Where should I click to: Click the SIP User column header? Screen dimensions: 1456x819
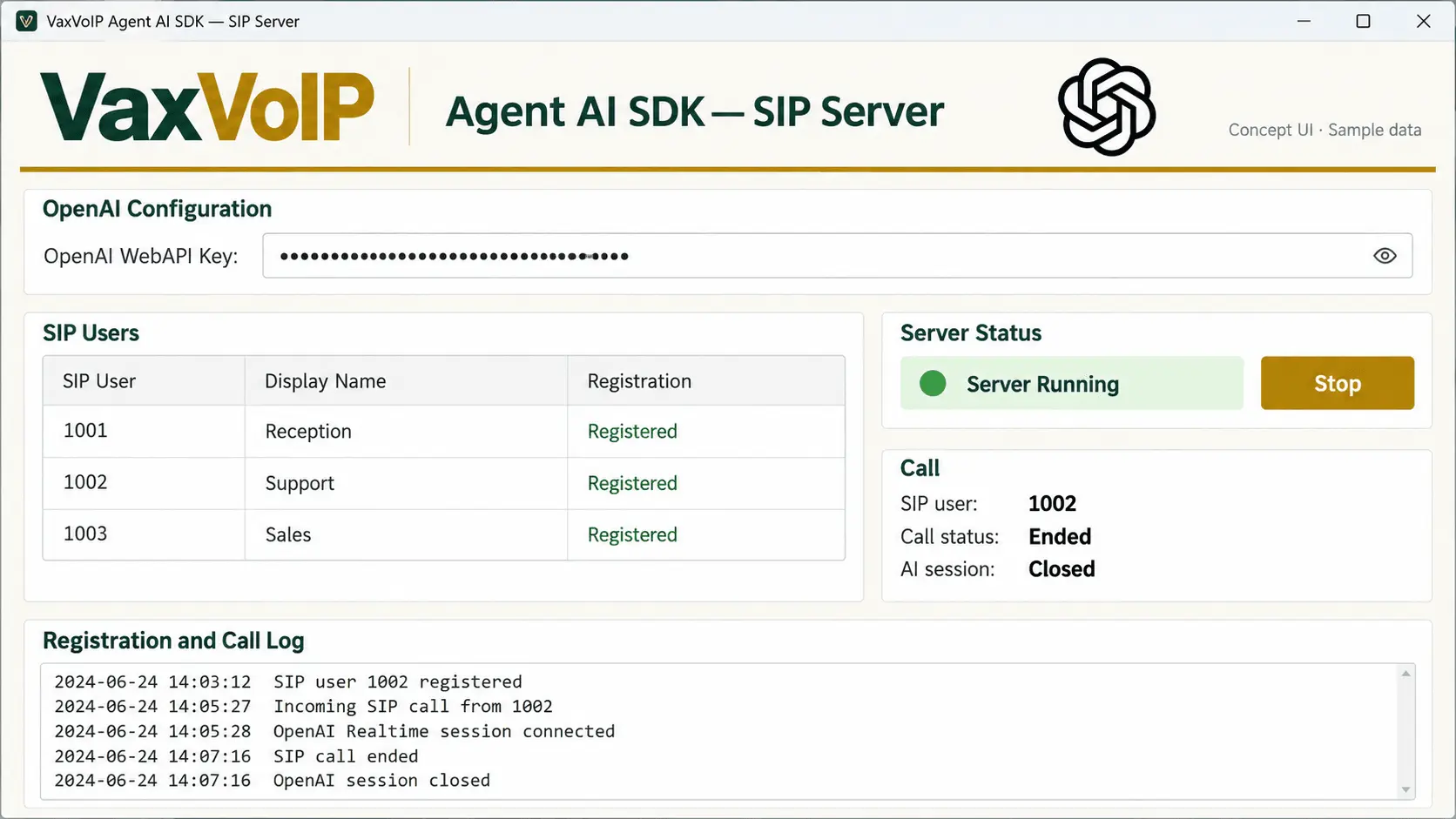[x=144, y=380]
